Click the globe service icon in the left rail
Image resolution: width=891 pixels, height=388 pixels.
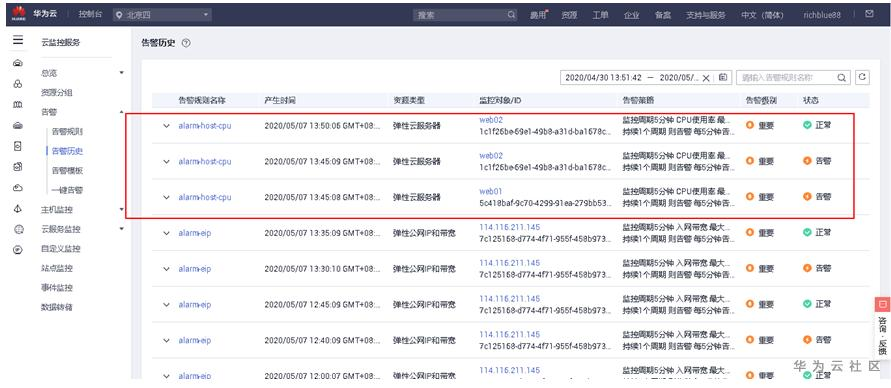[18, 230]
